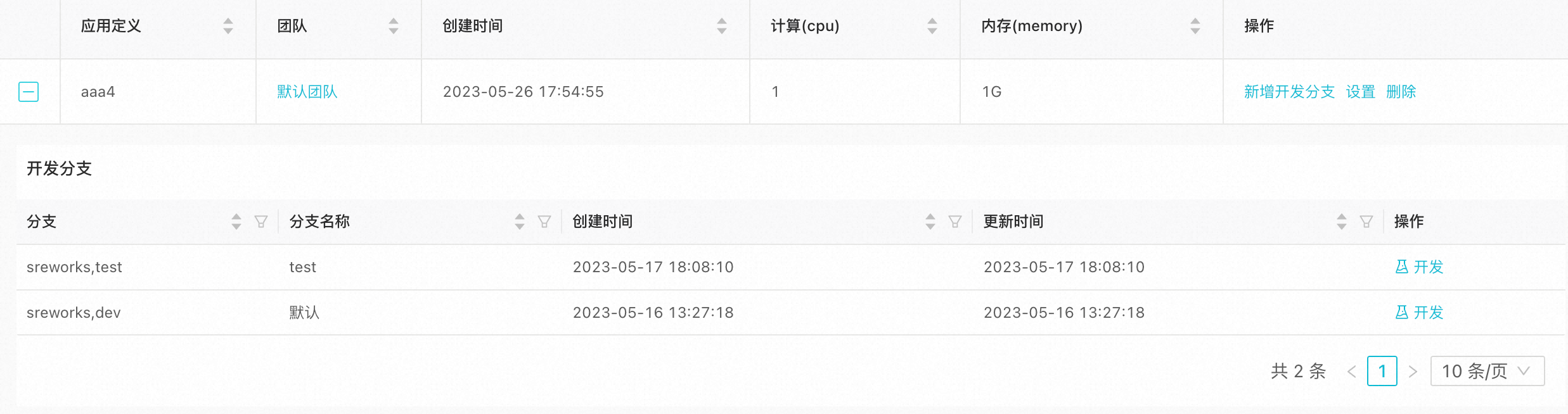
Task: Click 开发 for sreworks,test branch
Action: pyautogui.click(x=1420, y=267)
